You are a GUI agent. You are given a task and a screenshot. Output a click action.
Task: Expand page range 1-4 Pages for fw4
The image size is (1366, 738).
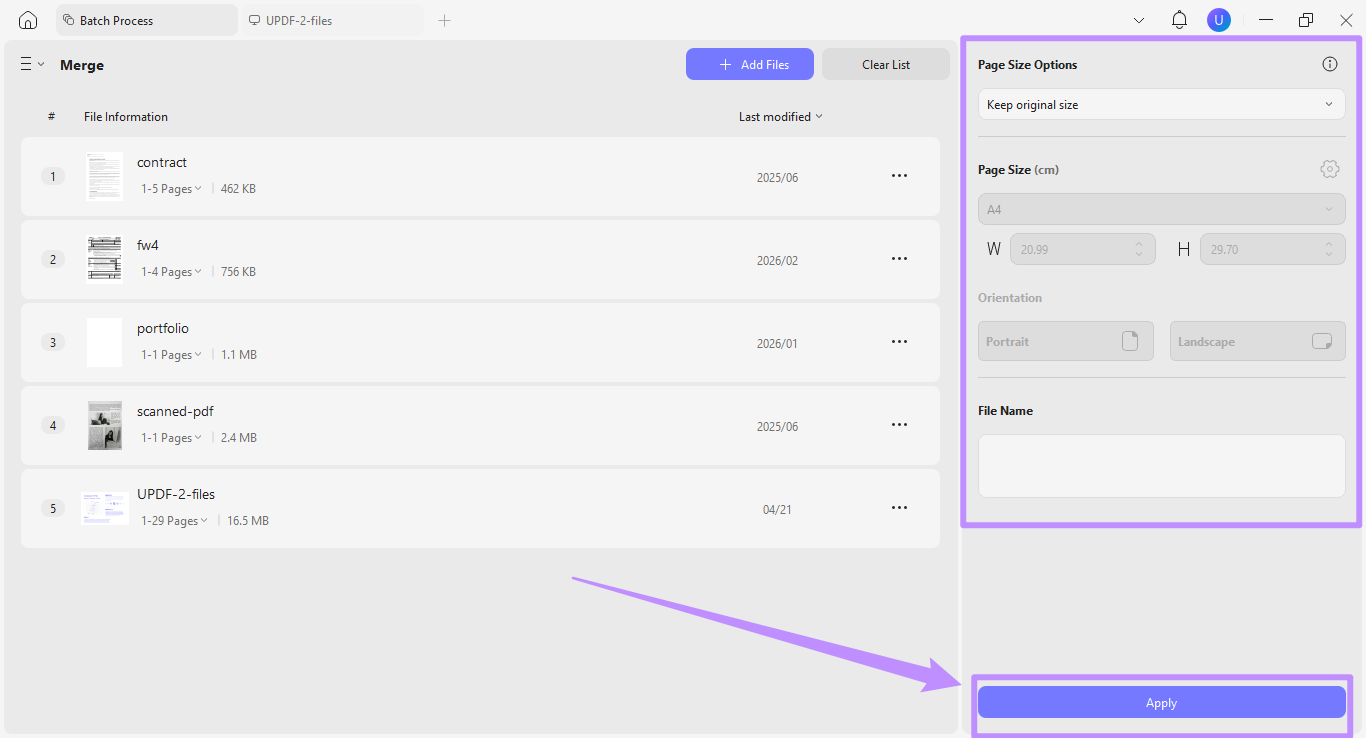click(x=171, y=272)
